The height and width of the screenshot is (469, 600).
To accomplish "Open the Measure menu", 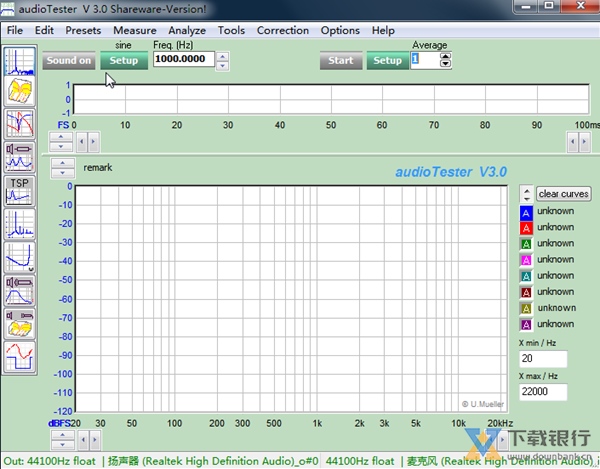I will tap(134, 30).
